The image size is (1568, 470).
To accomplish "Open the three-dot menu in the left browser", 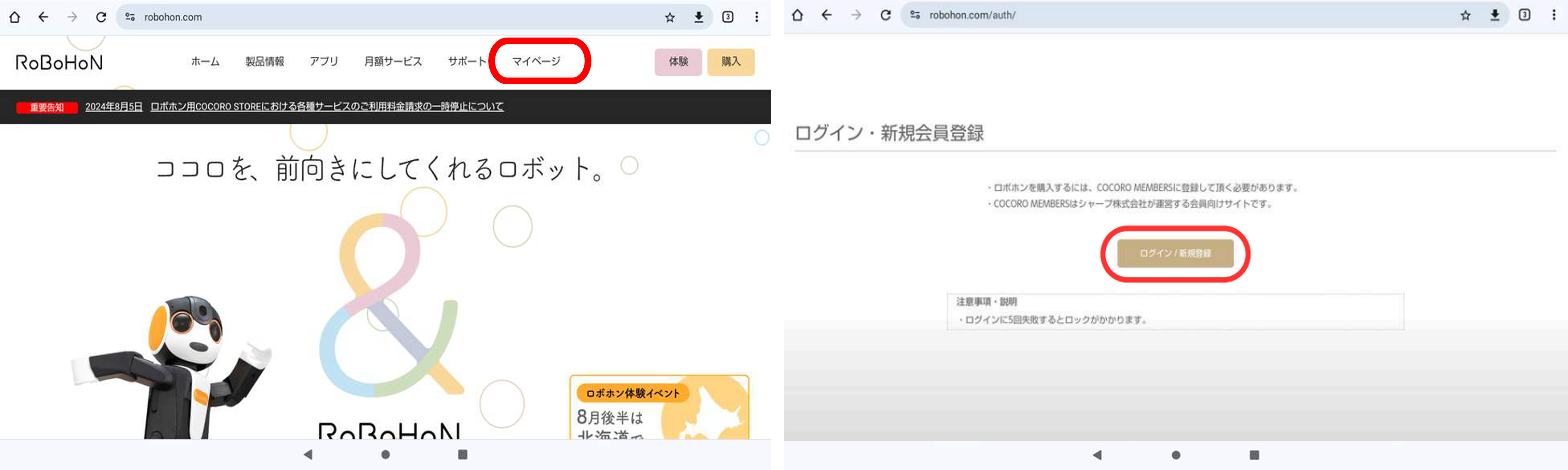I will (x=757, y=17).
